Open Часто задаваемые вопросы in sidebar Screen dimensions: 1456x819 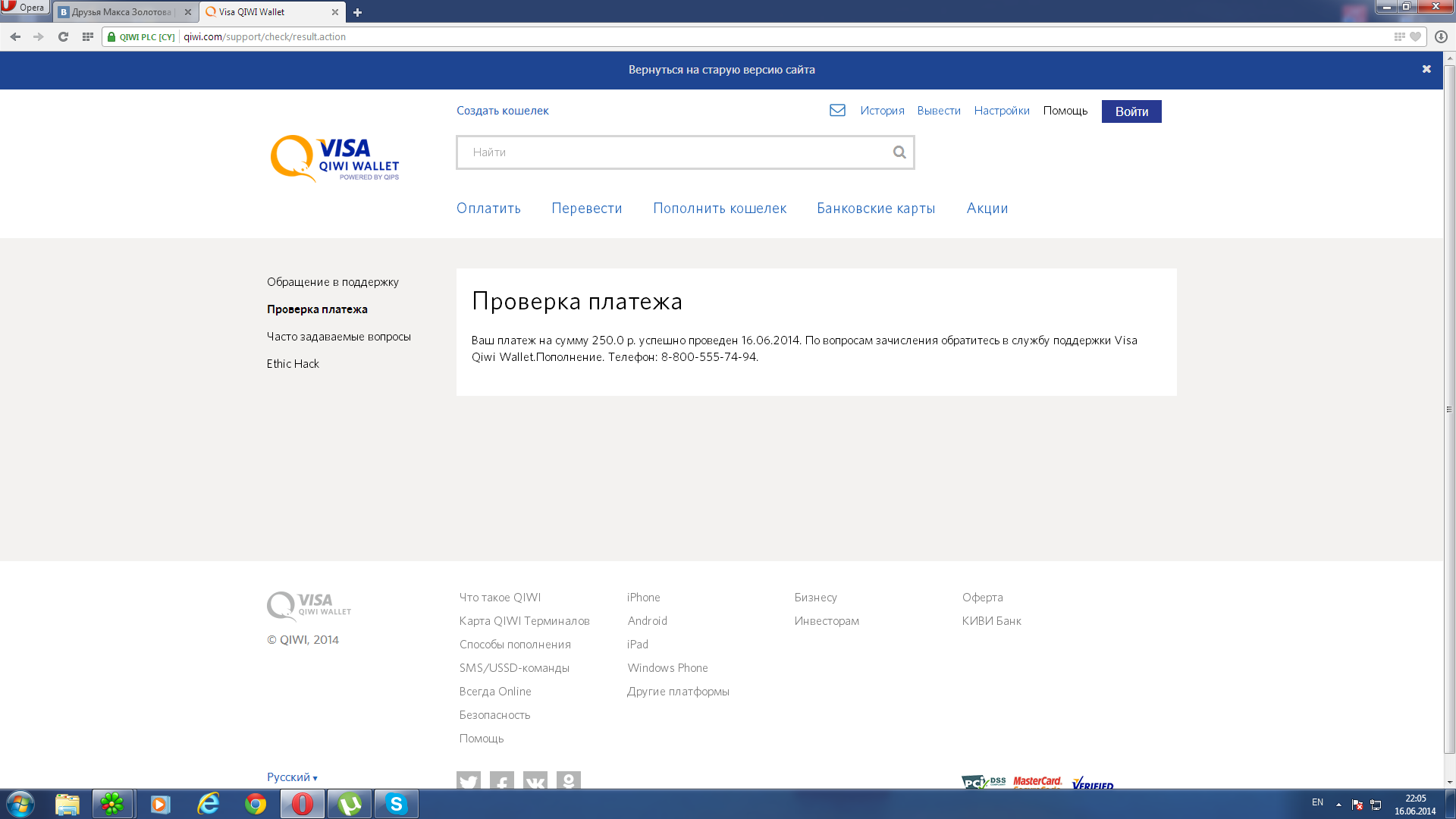339,337
